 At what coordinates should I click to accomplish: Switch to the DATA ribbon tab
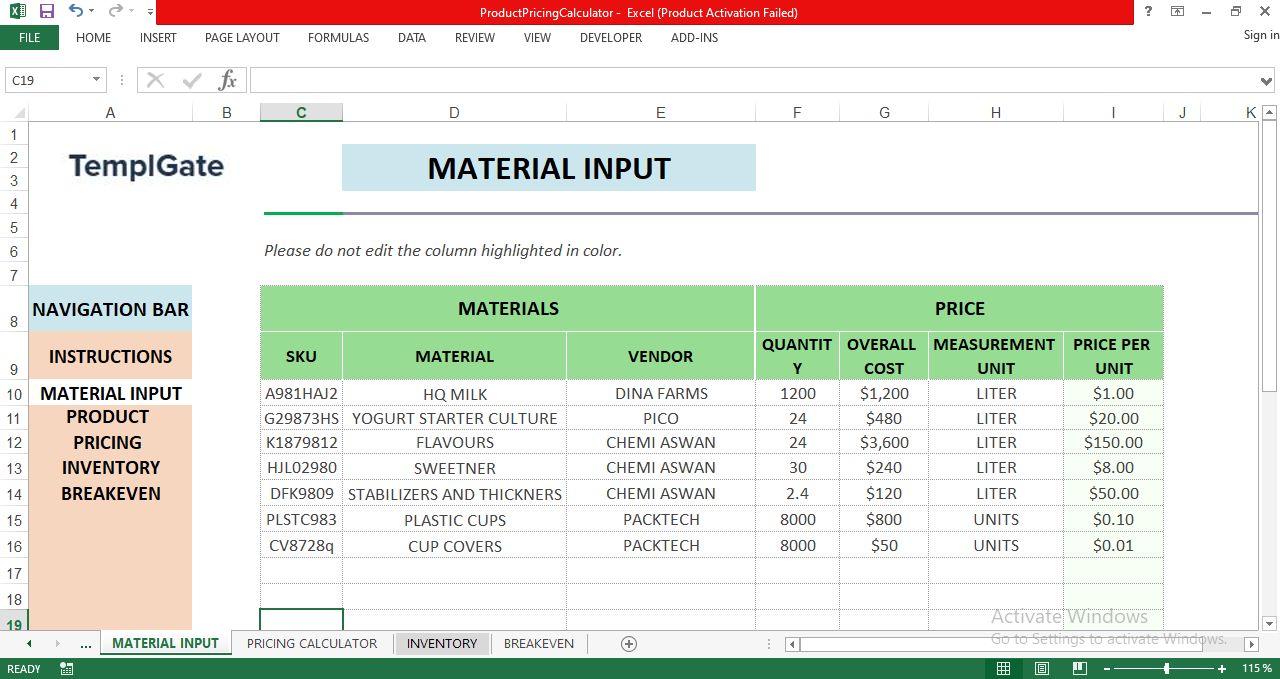pos(412,37)
